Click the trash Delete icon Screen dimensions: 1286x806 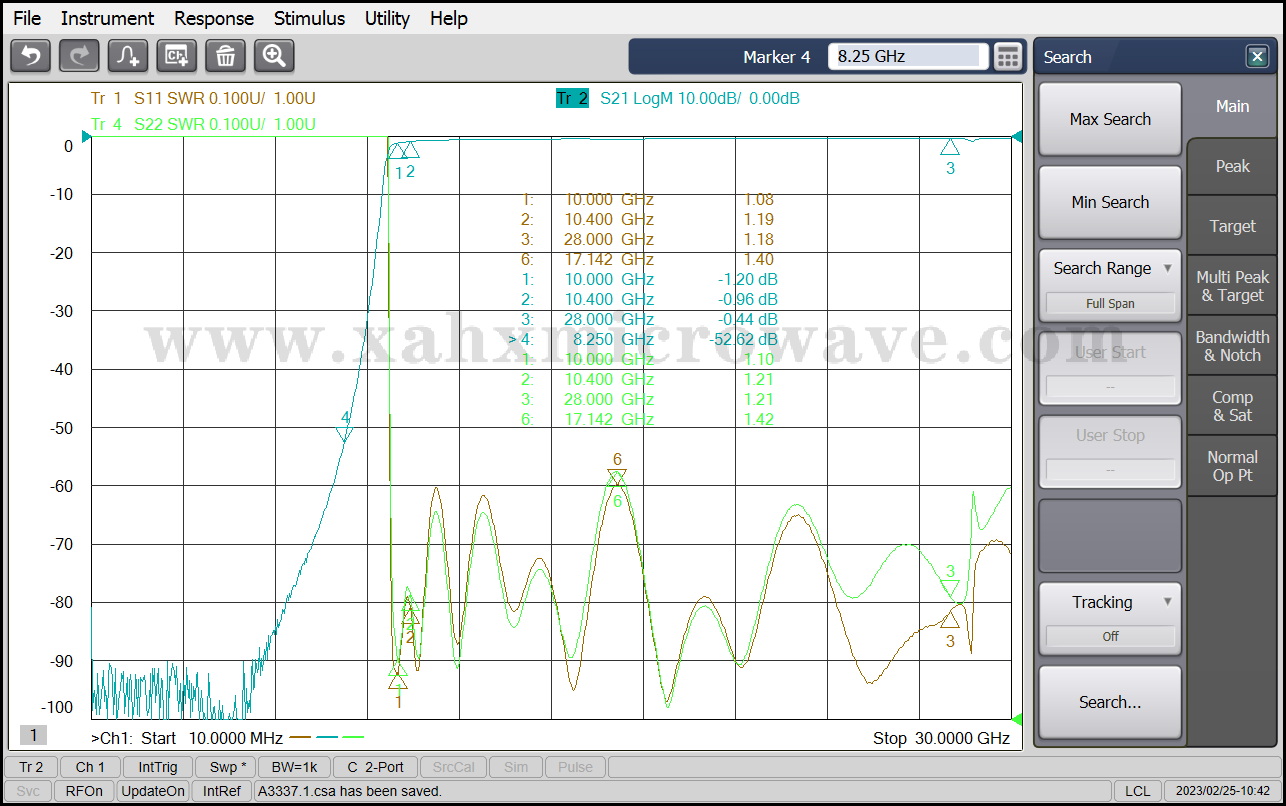click(225, 56)
